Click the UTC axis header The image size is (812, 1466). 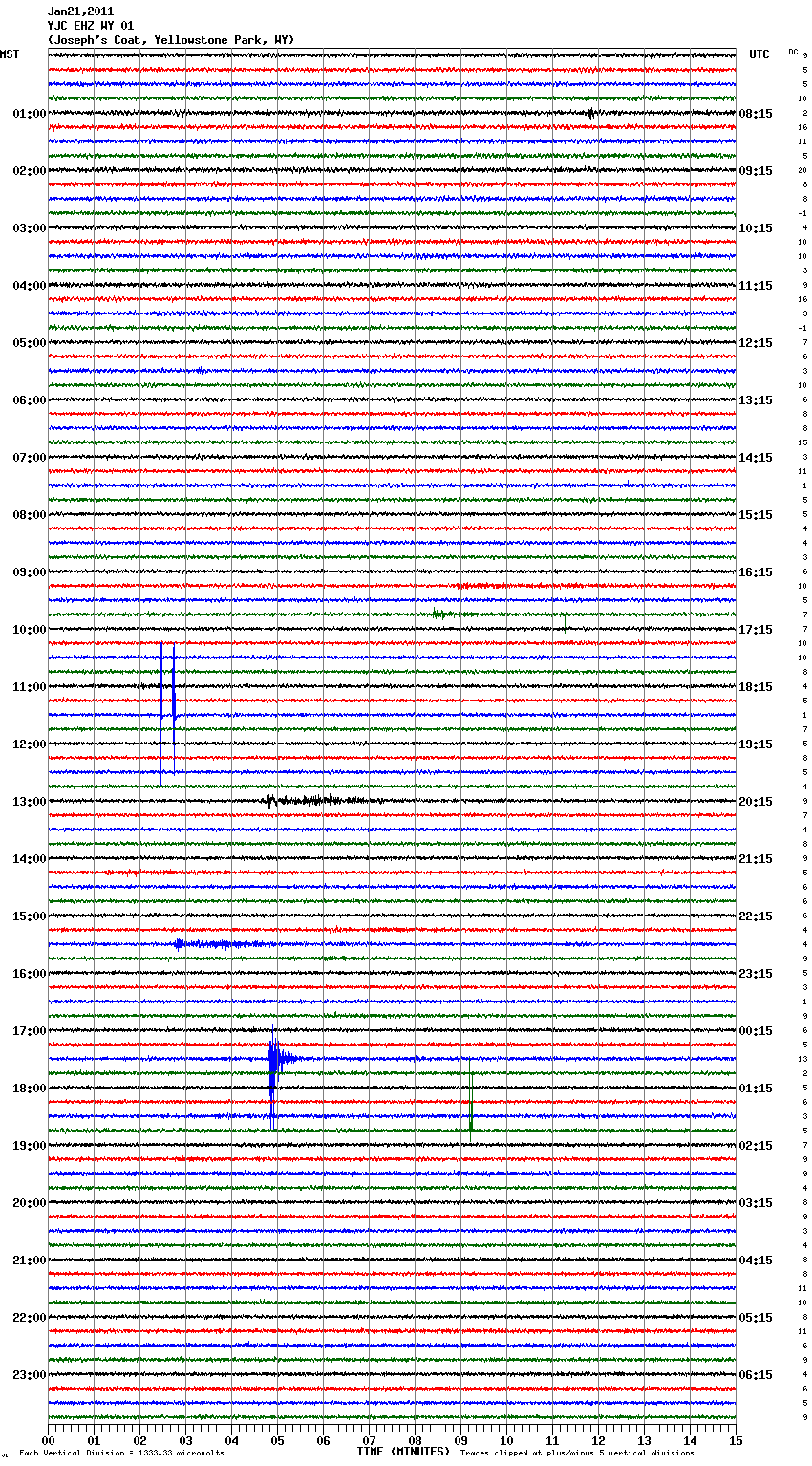pyautogui.click(x=759, y=54)
